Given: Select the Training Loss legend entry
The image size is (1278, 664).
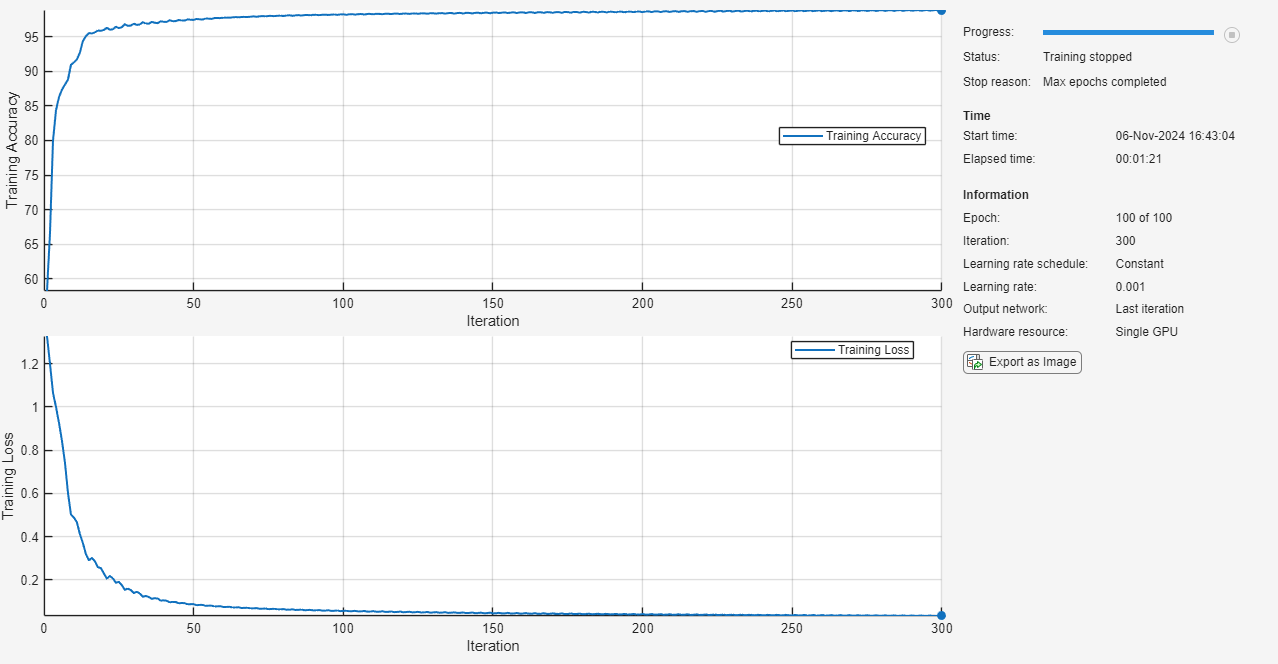Looking at the screenshot, I should coord(852,350).
